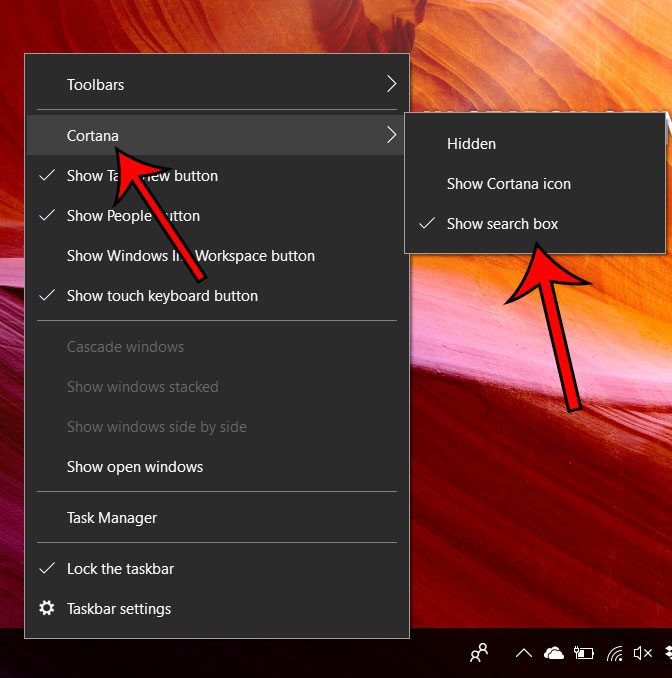Click the muted speaker volume icon
This screenshot has width=672, height=678.
pyautogui.click(x=642, y=654)
